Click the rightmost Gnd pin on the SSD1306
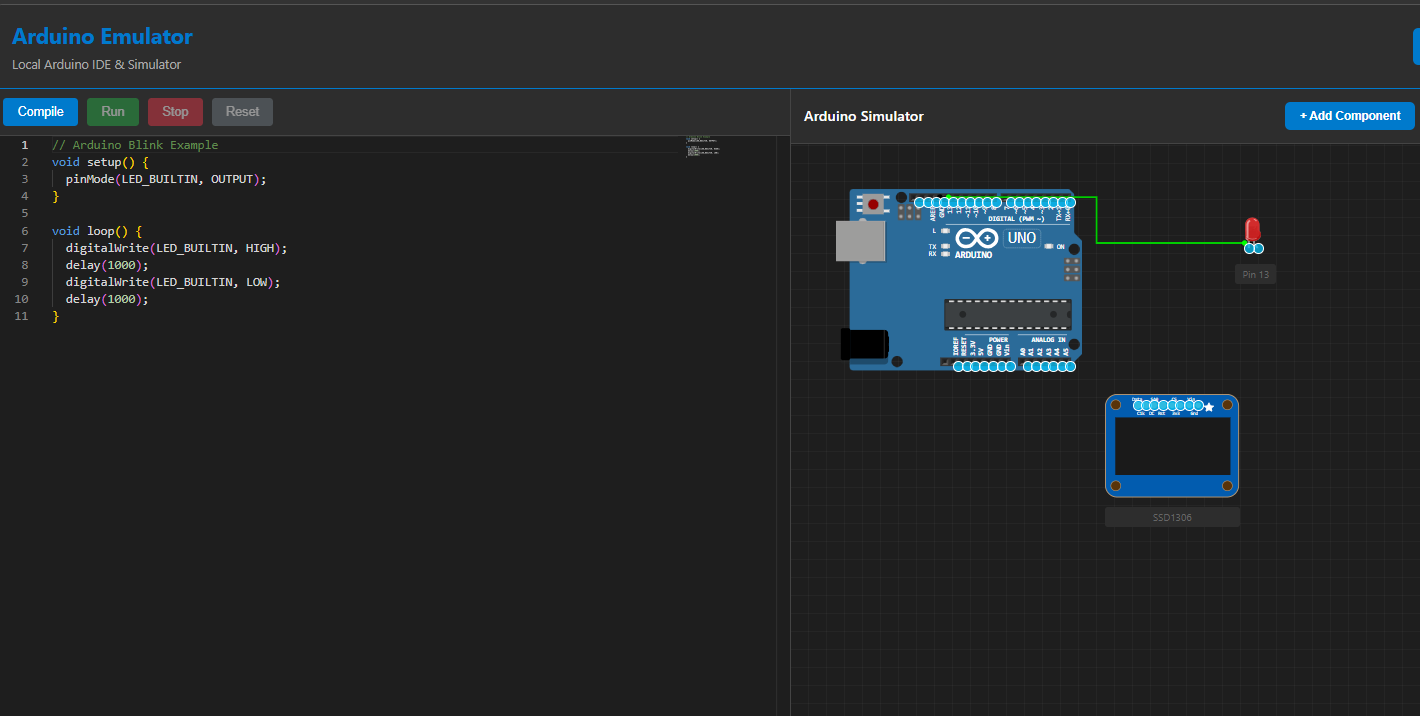This screenshot has width=1420, height=716. [x=1198, y=405]
